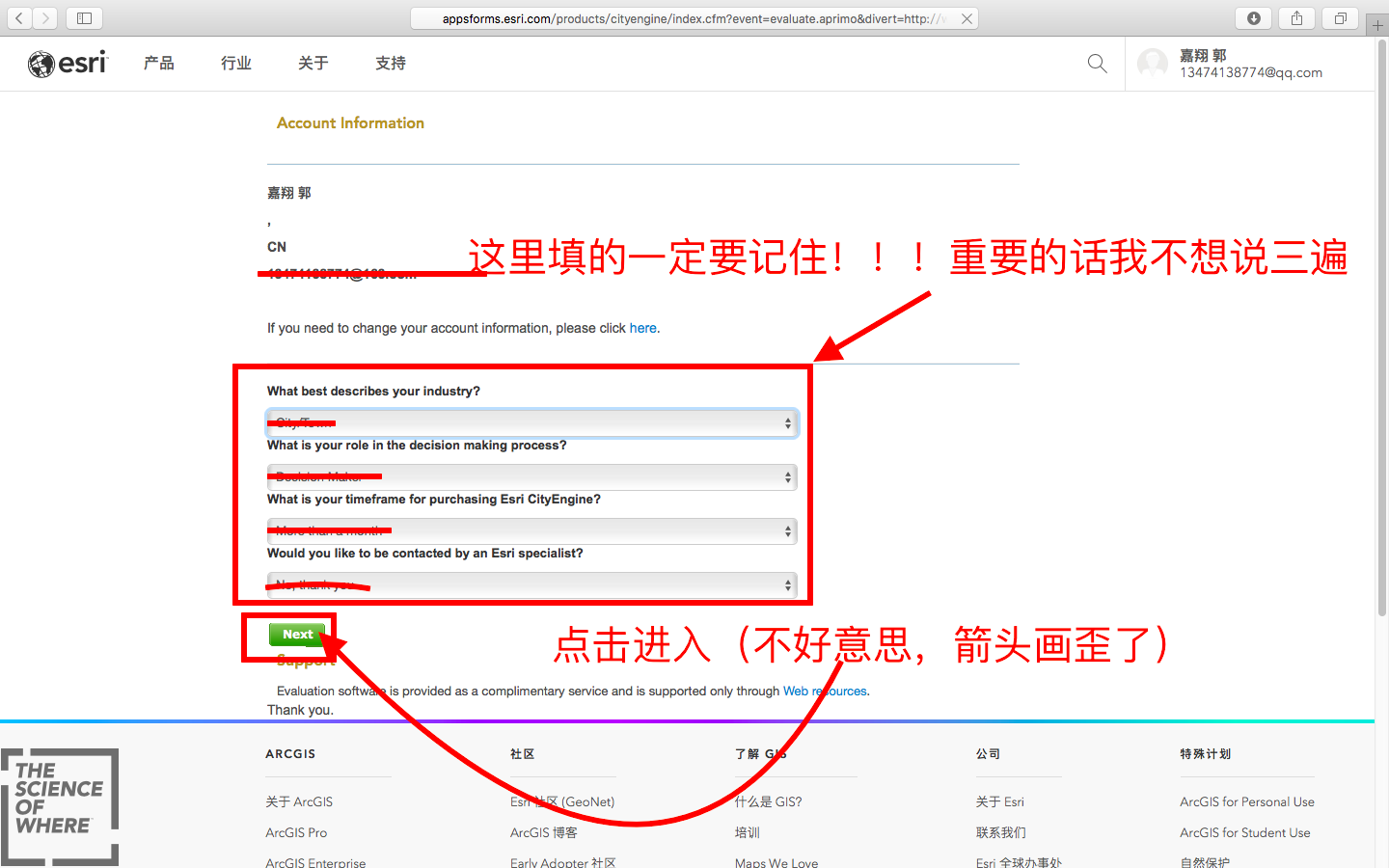Open account menu for 13474138774@qq.com
This screenshot has width=1389, height=868.
pyautogui.click(x=1250, y=64)
